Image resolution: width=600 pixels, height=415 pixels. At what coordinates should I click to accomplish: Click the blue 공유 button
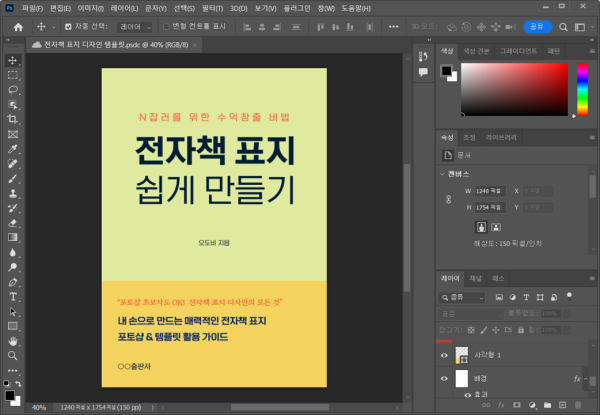(x=538, y=27)
